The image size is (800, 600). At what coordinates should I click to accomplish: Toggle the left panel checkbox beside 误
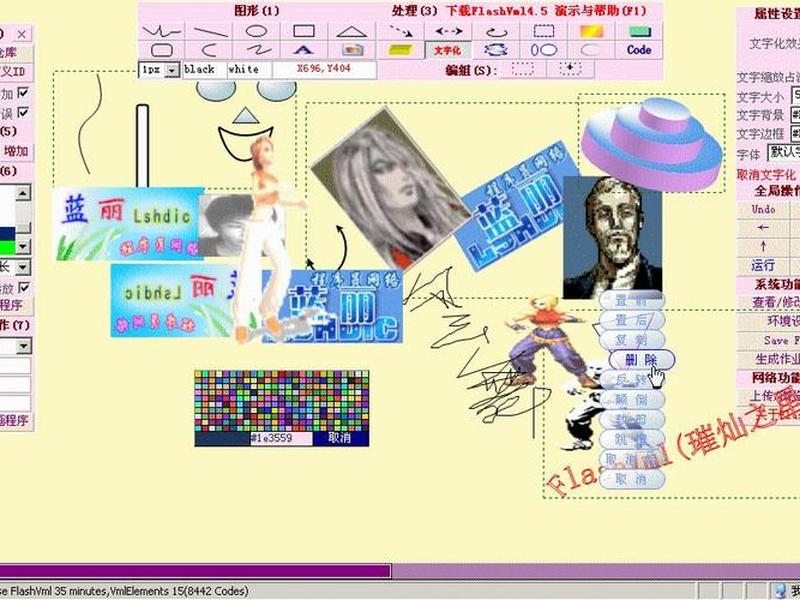(x=23, y=112)
